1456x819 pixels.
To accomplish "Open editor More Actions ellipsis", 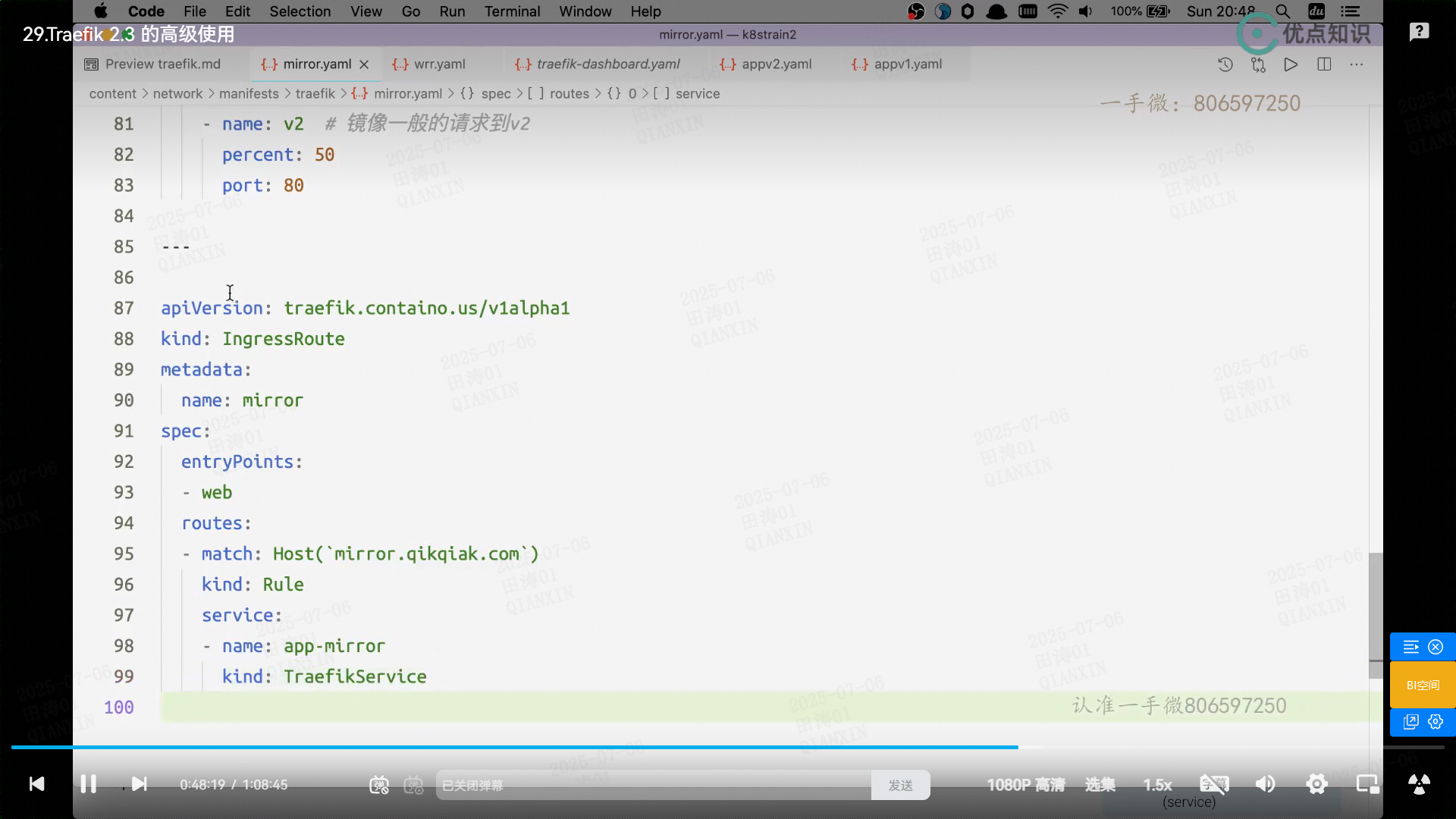I will 1357,64.
